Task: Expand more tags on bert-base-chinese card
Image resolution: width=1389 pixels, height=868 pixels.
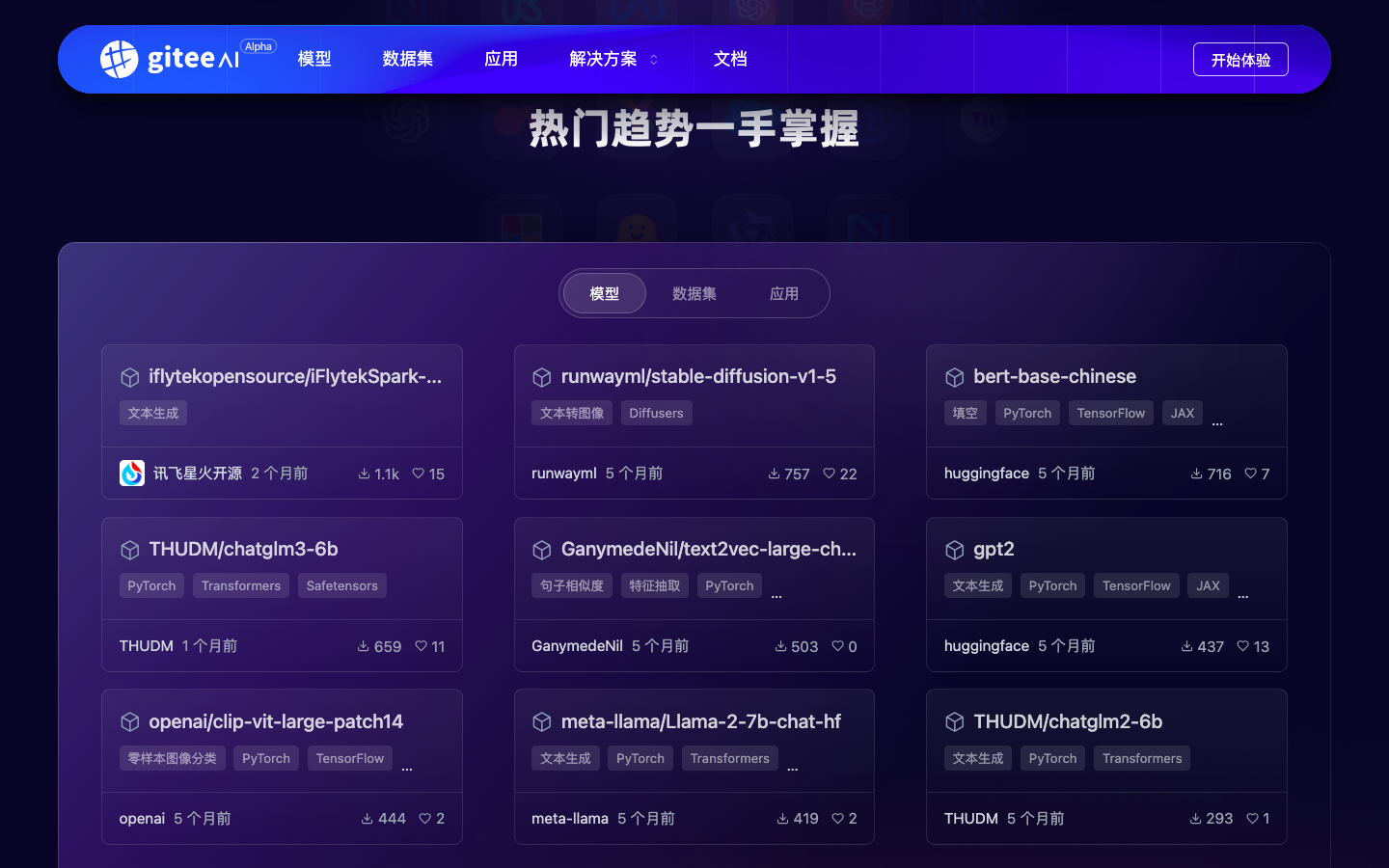Action: click(x=1217, y=422)
